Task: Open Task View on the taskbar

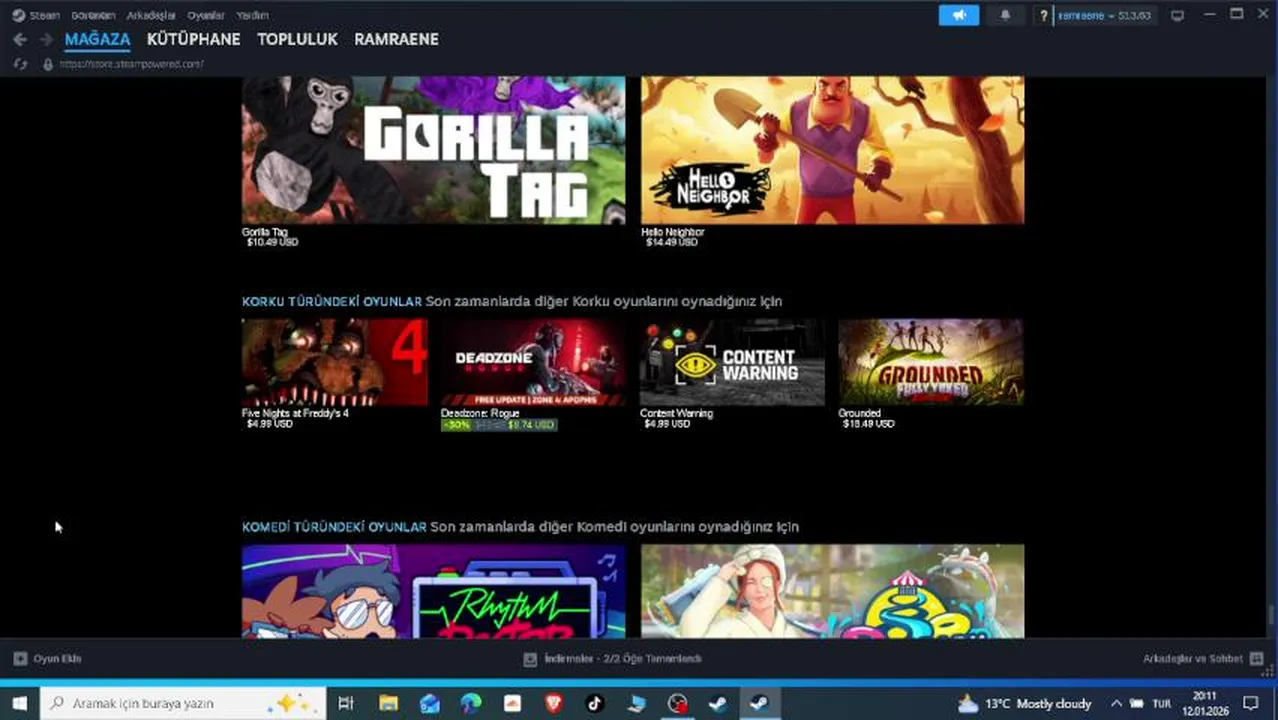Action: click(x=346, y=703)
